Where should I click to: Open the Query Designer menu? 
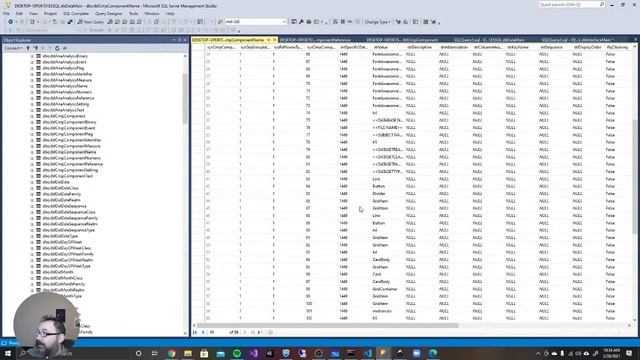[108, 13]
